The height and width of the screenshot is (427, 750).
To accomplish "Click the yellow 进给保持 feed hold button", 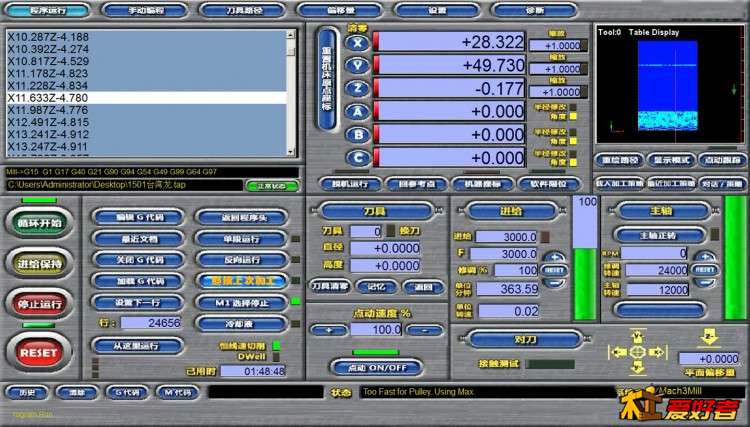I will [39, 263].
